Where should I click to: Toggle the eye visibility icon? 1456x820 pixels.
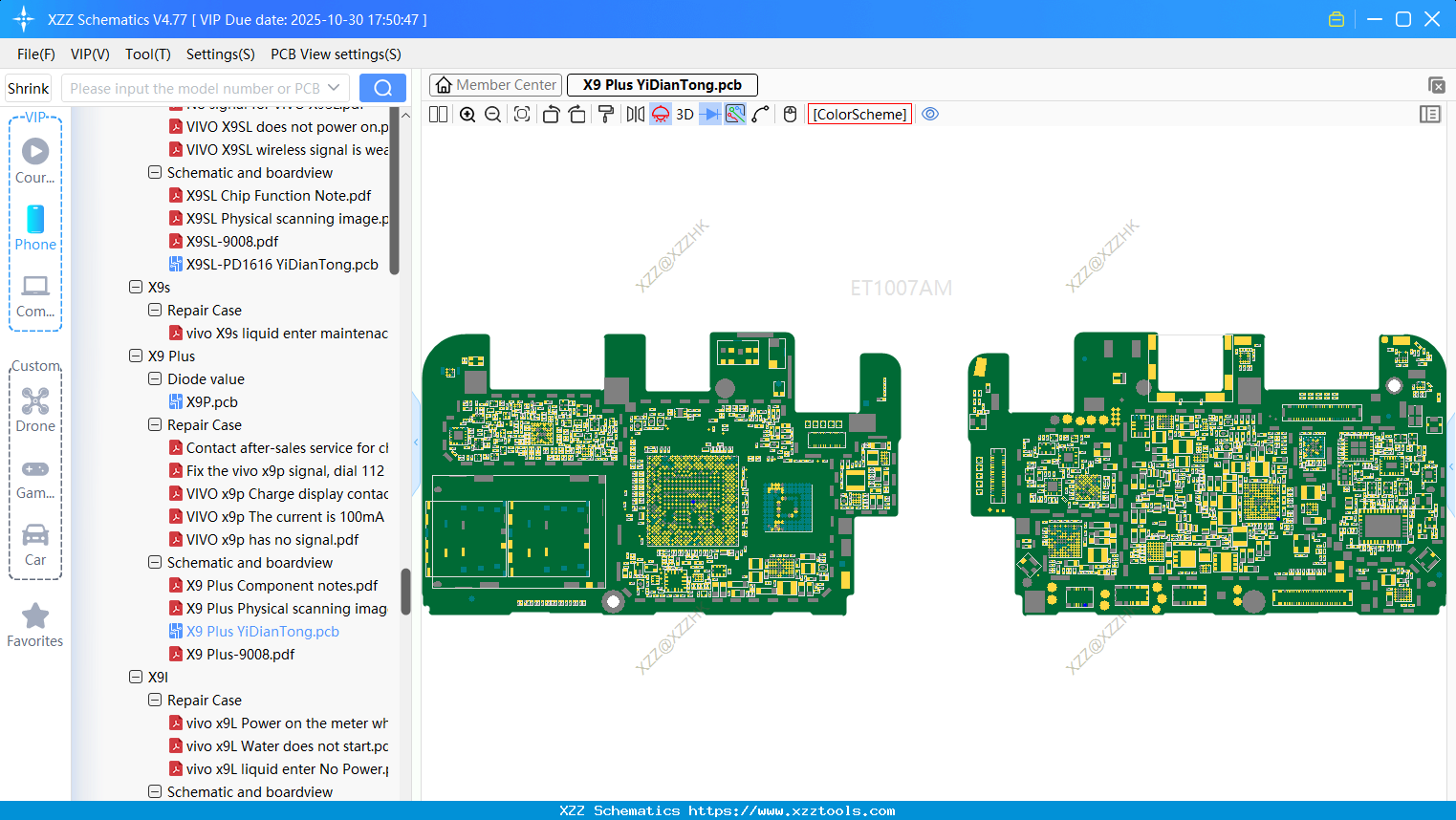coord(930,115)
